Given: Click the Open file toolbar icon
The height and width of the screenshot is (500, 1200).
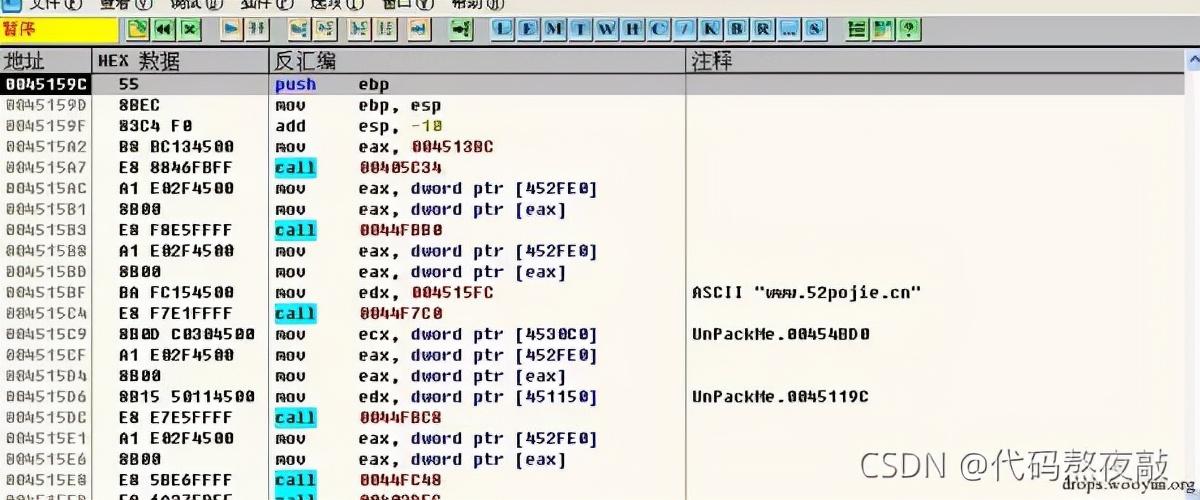Looking at the screenshot, I should coord(138,29).
